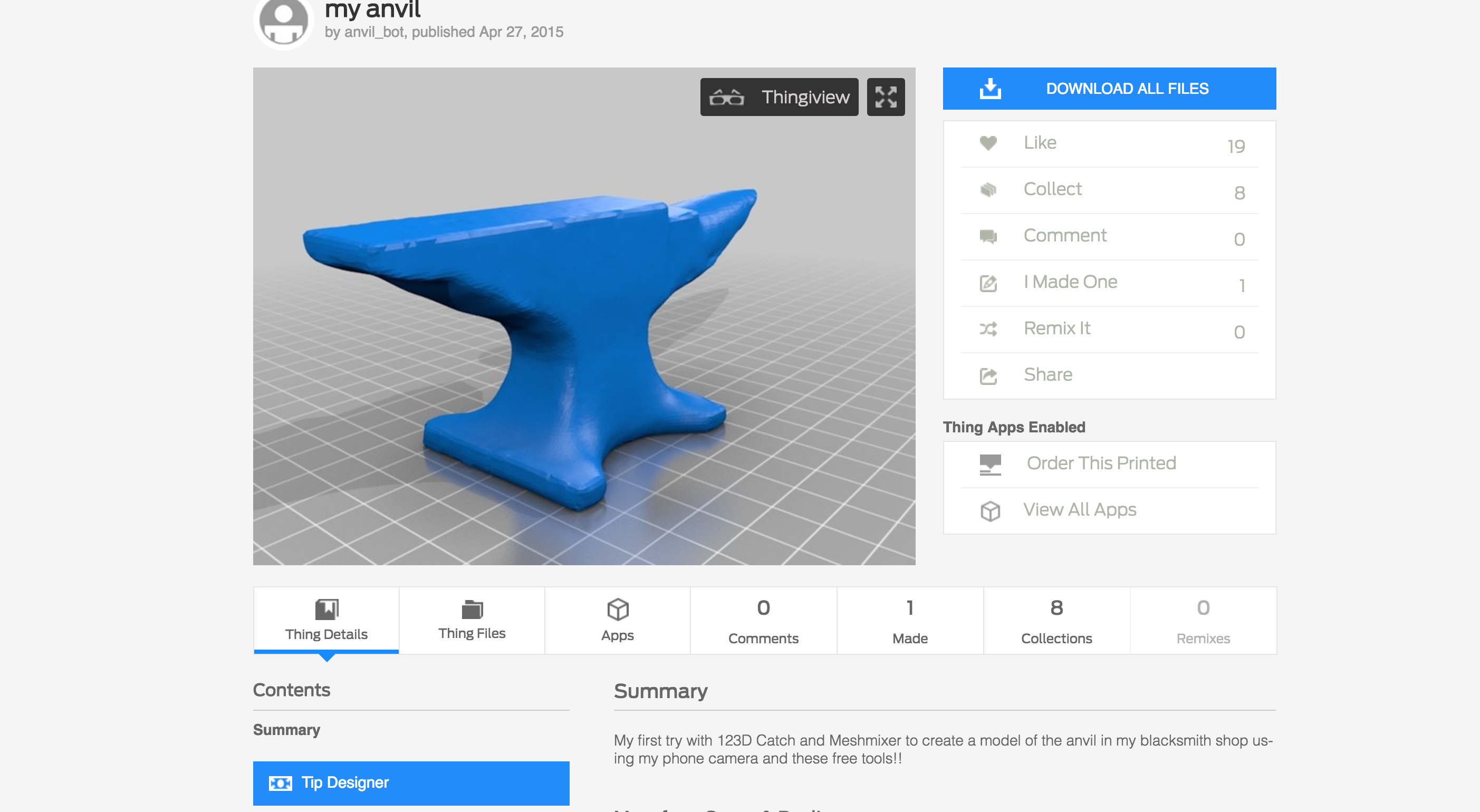Open the View All Apps option
Viewport: 1480px width, 812px height.
coord(1080,509)
